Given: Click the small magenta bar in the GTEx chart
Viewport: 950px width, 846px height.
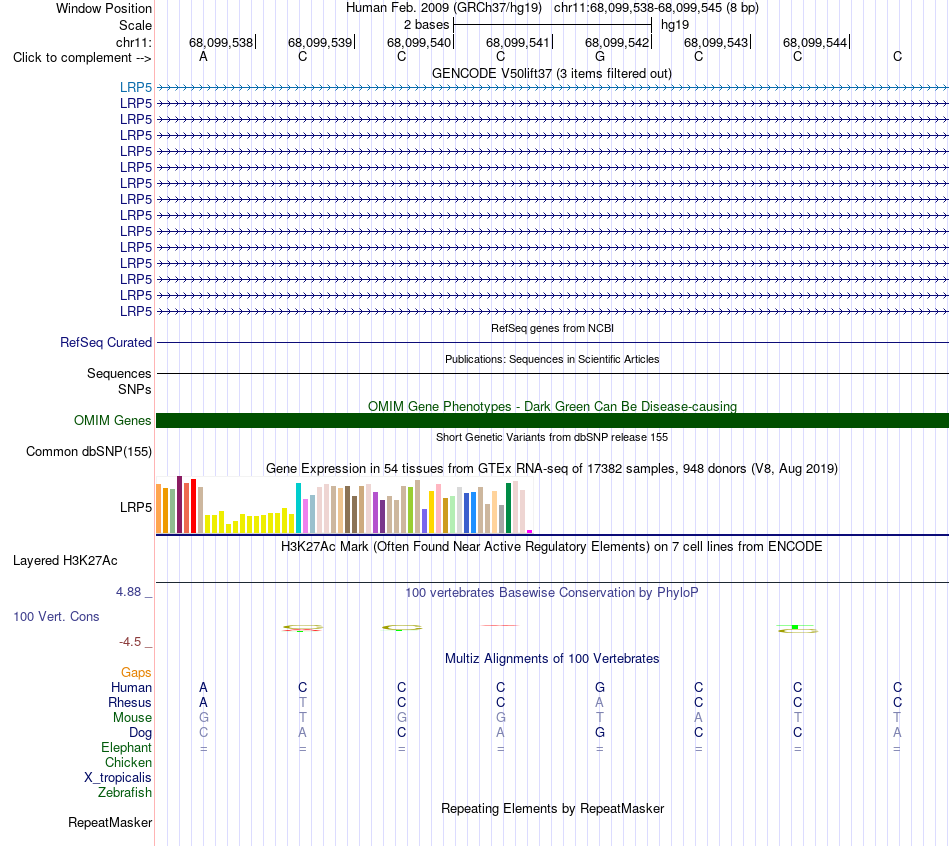Looking at the screenshot, I should 530,531.
